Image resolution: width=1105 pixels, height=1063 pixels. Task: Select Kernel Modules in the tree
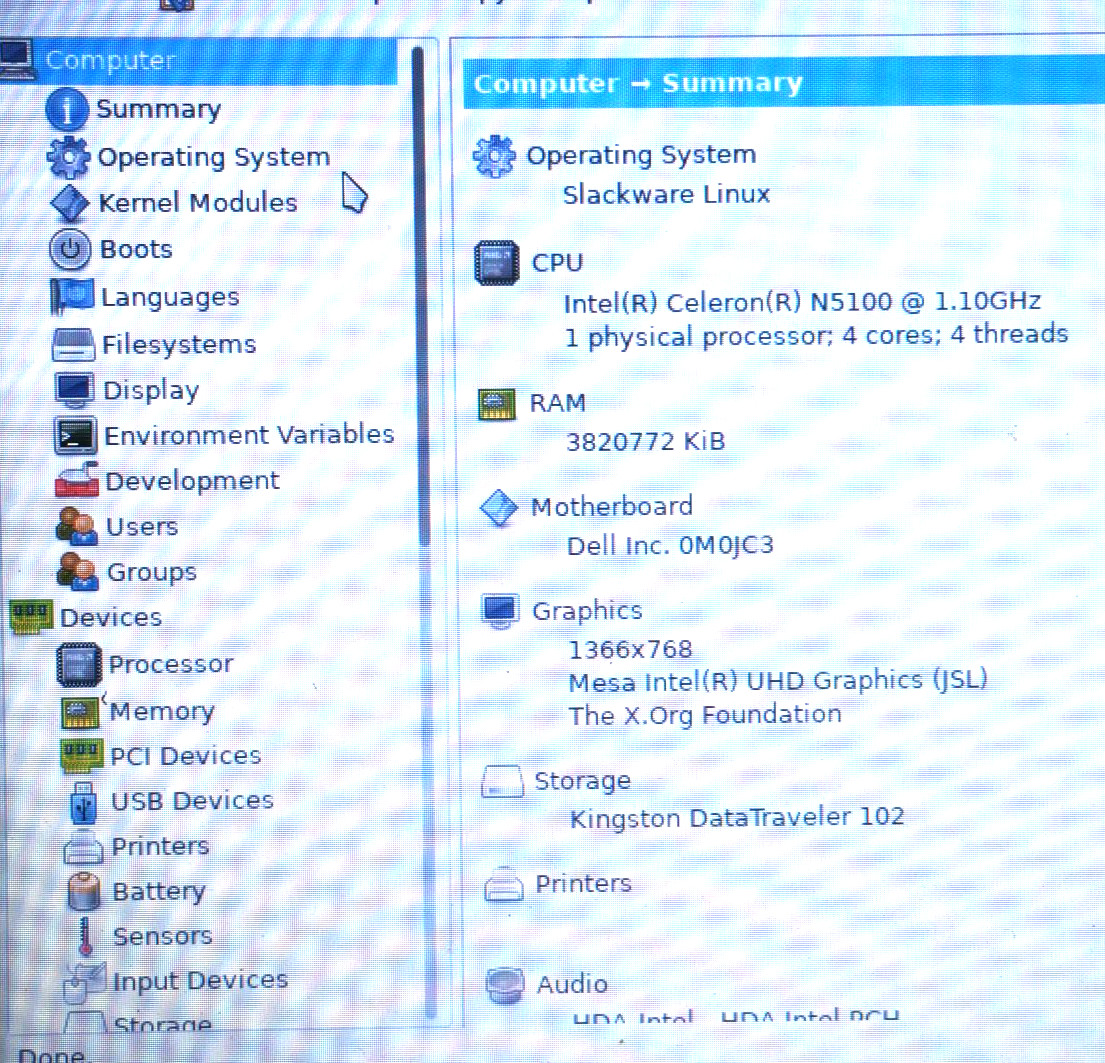[198, 203]
